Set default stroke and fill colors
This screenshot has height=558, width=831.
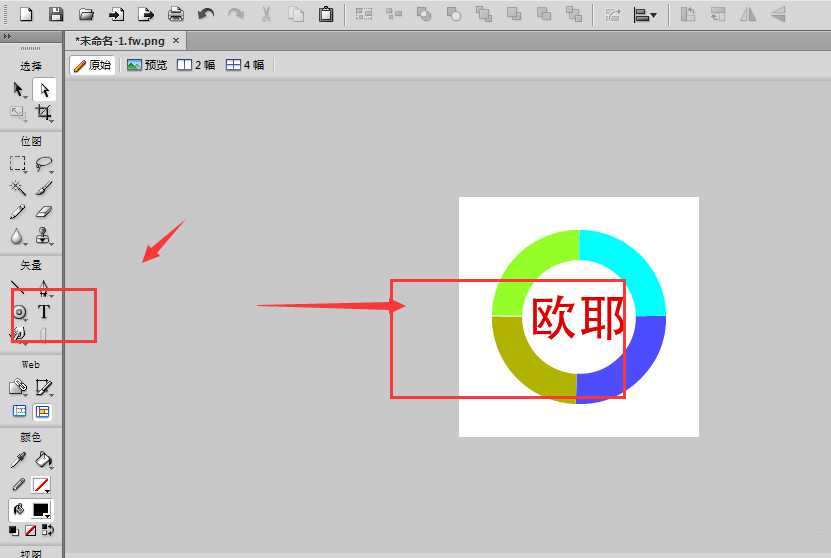[x=14, y=530]
